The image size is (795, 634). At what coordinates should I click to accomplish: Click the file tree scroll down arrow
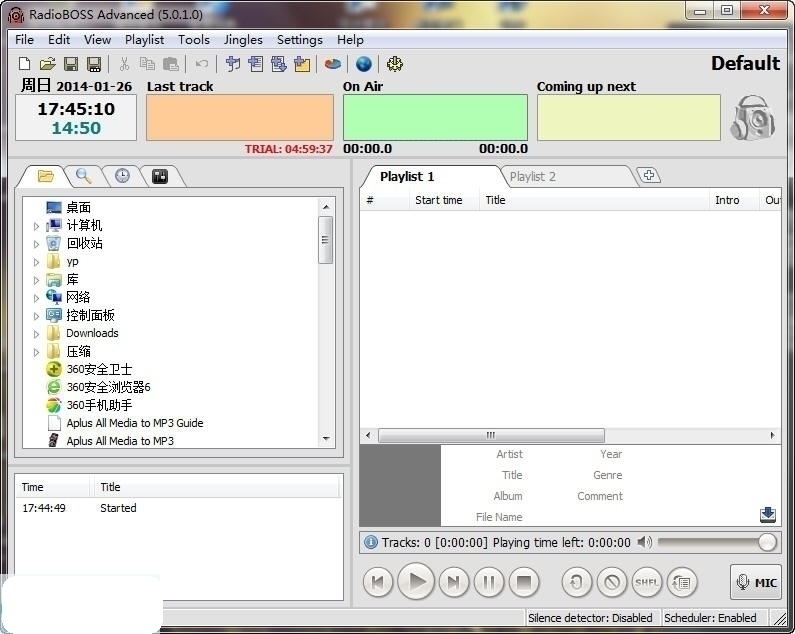point(326,439)
